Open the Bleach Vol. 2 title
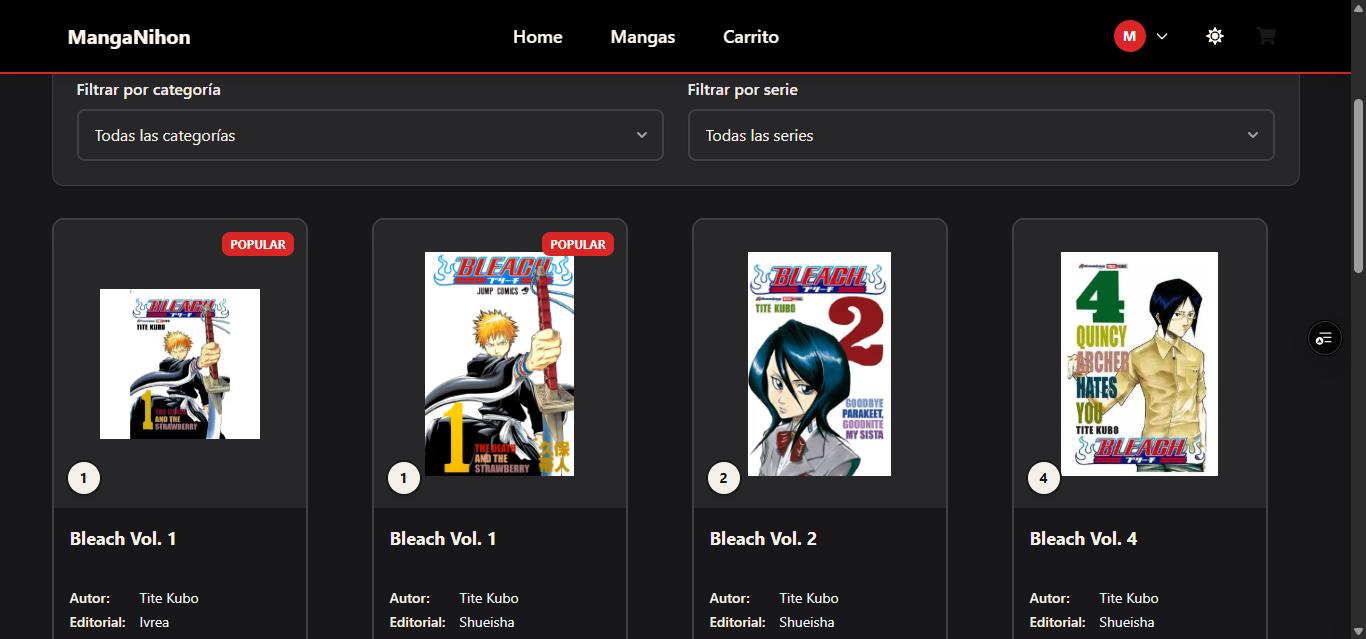The height and width of the screenshot is (639, 1366). coord(763,539)
